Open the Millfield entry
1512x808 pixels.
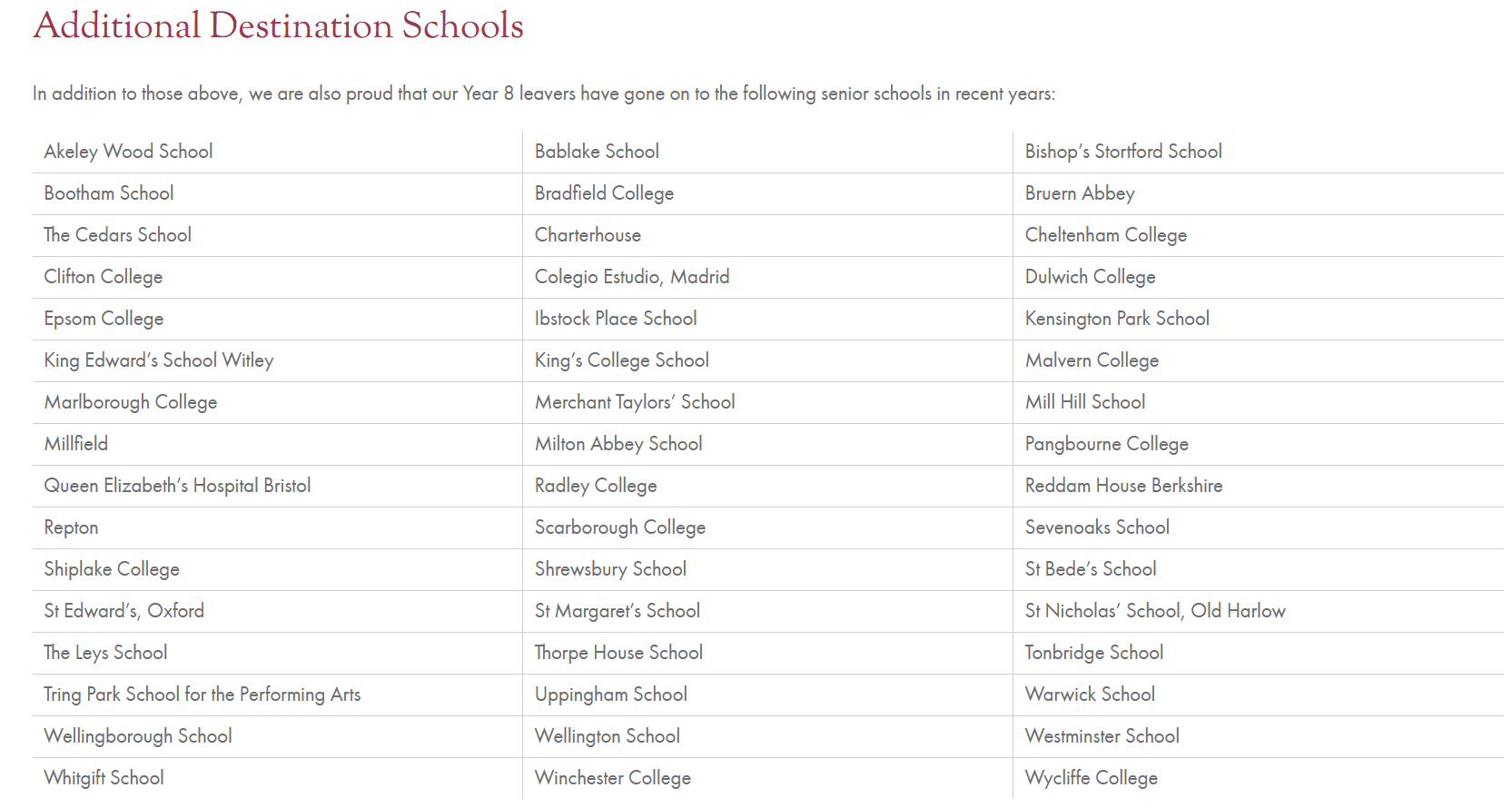76,444
